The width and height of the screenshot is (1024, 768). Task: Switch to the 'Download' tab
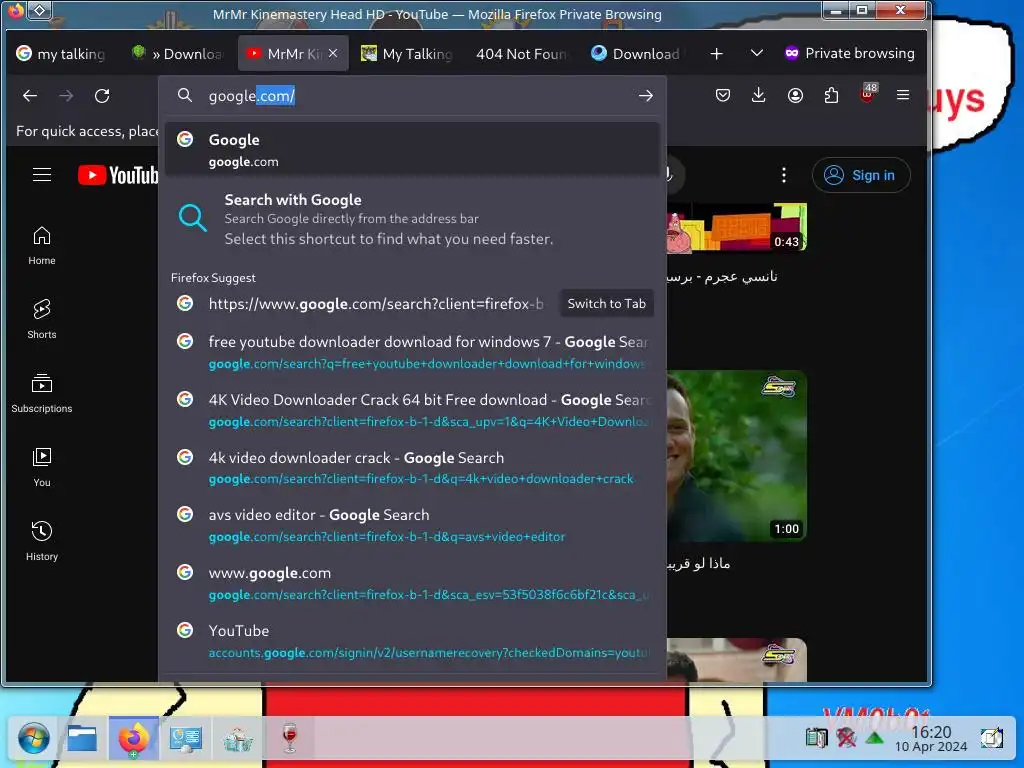pyautogui.click(x=636, y=54)
